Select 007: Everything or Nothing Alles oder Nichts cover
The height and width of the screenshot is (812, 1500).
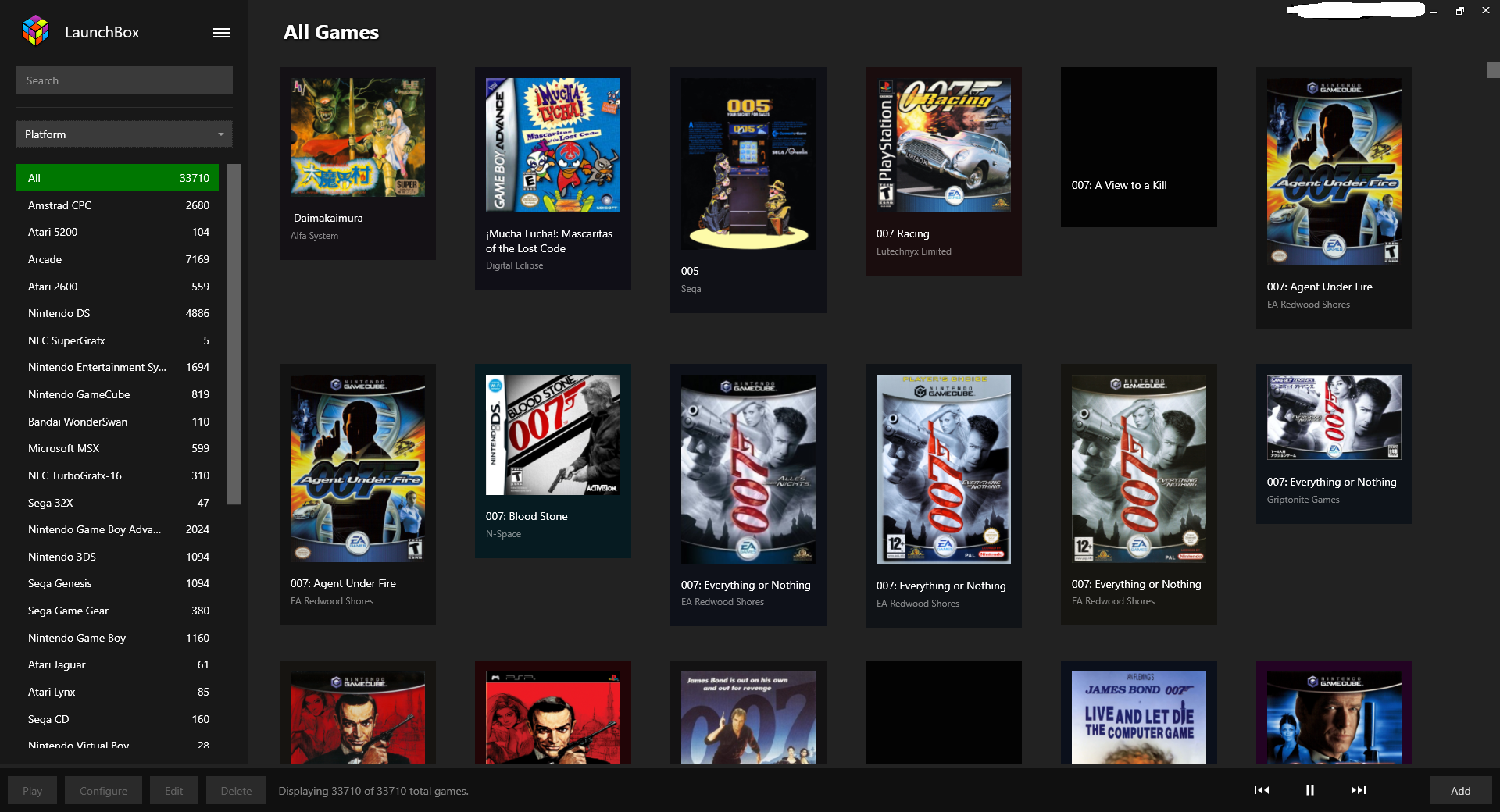click(748, 469)
